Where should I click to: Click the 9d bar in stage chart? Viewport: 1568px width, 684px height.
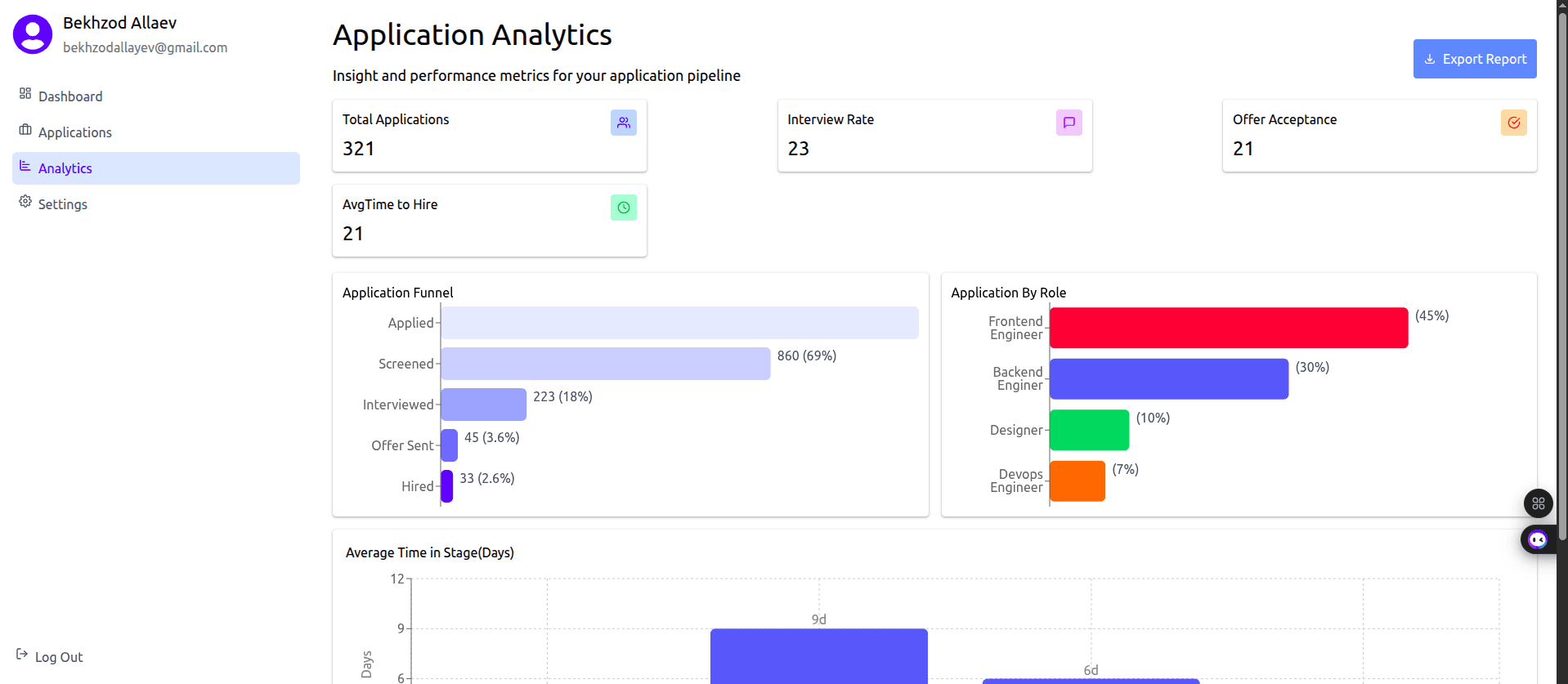coord(819,656)
